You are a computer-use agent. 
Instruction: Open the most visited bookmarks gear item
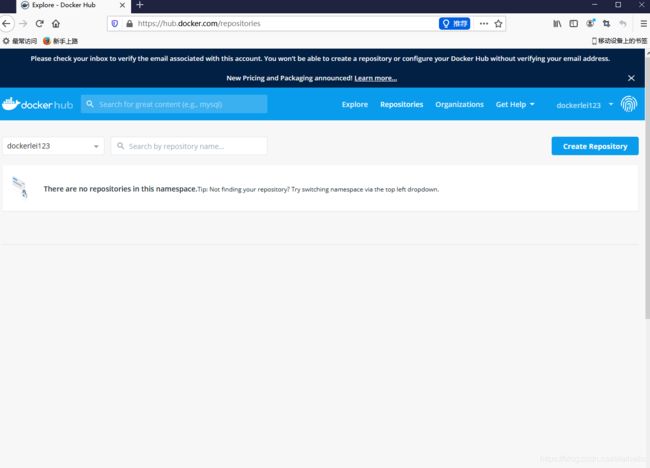tap(20, 41)
